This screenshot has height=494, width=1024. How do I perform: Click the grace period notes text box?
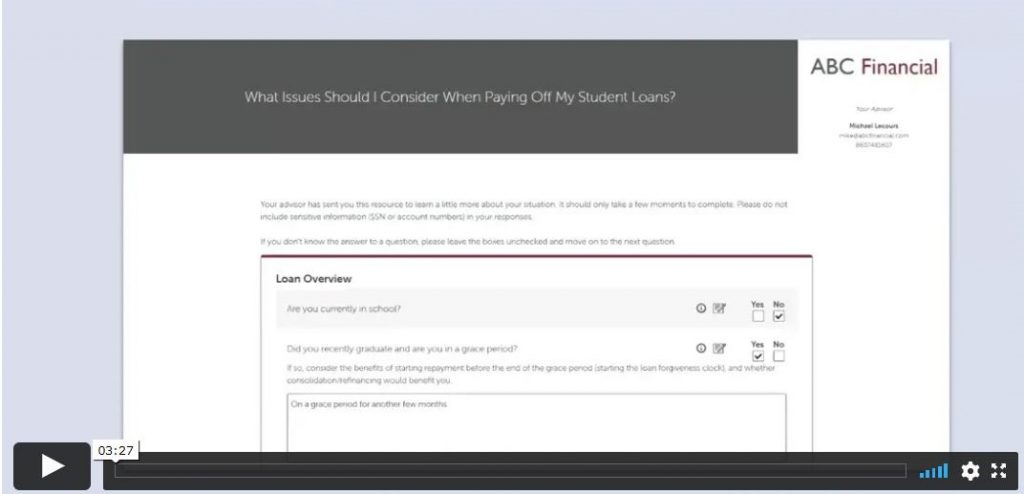click(x=536, y=423)
